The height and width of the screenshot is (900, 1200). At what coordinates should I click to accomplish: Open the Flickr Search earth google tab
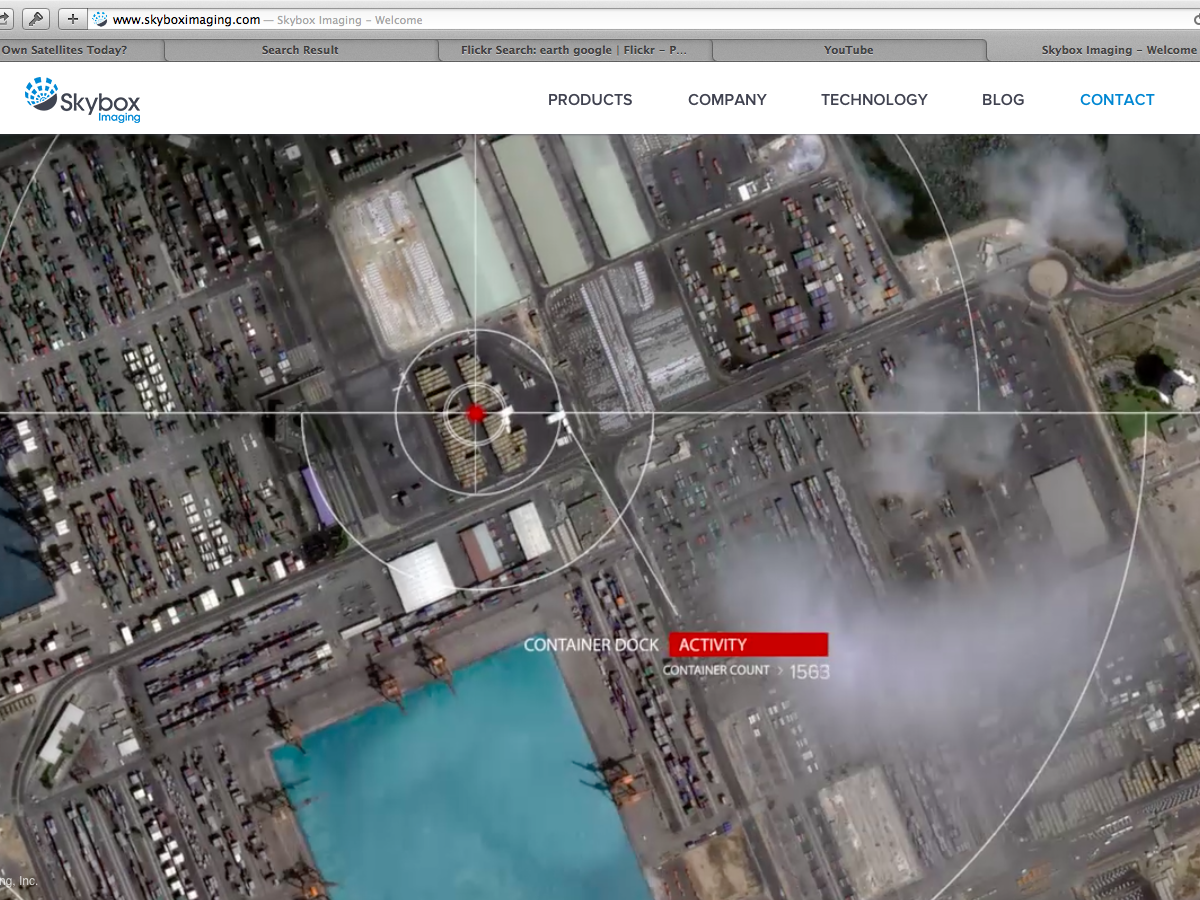[x=575, y=49]
